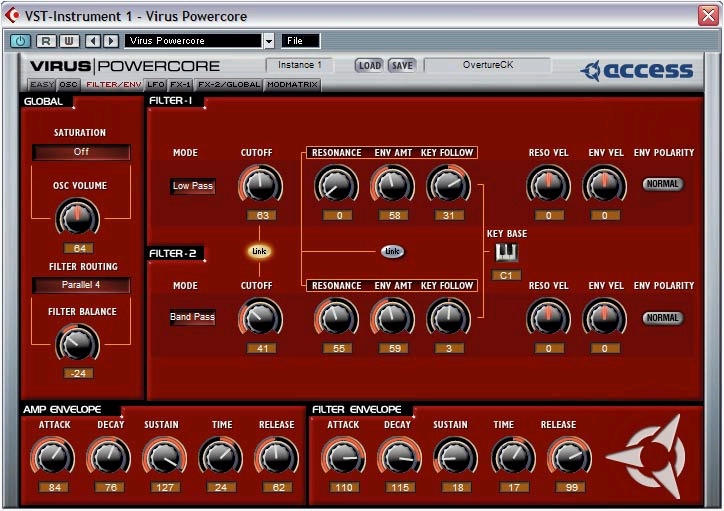The height and width of the screenshot is (511, 724).
Task: Click the Filter Envelope Decay knob
Action: (399, 457)
